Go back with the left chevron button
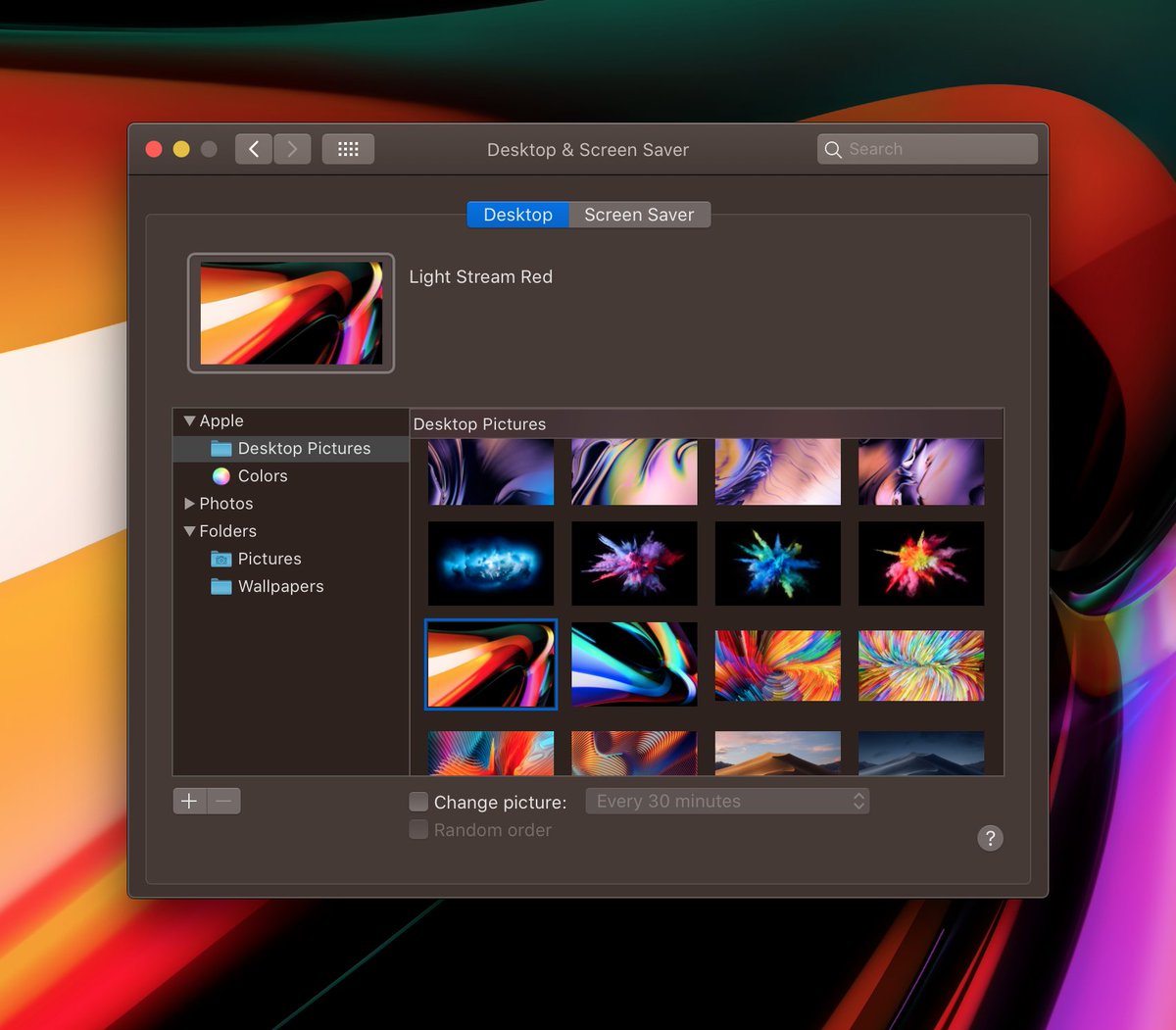This screenshot has width=1176, height=1030. (254, 149)
